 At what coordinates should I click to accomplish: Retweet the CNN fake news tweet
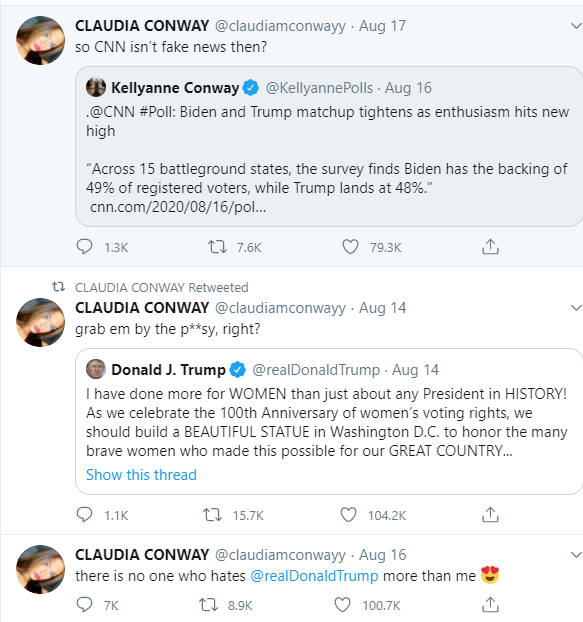tap(217, 247)
